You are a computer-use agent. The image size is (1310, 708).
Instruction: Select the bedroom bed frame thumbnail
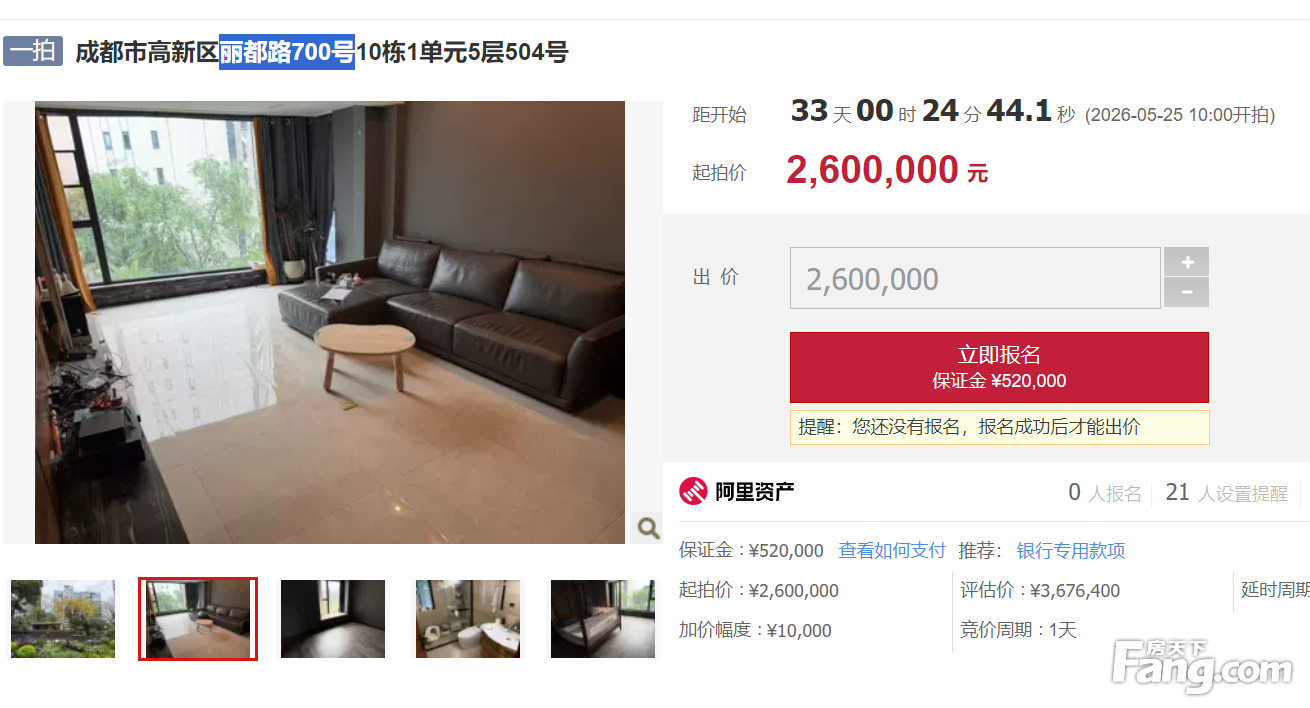(x=603, y=619)
